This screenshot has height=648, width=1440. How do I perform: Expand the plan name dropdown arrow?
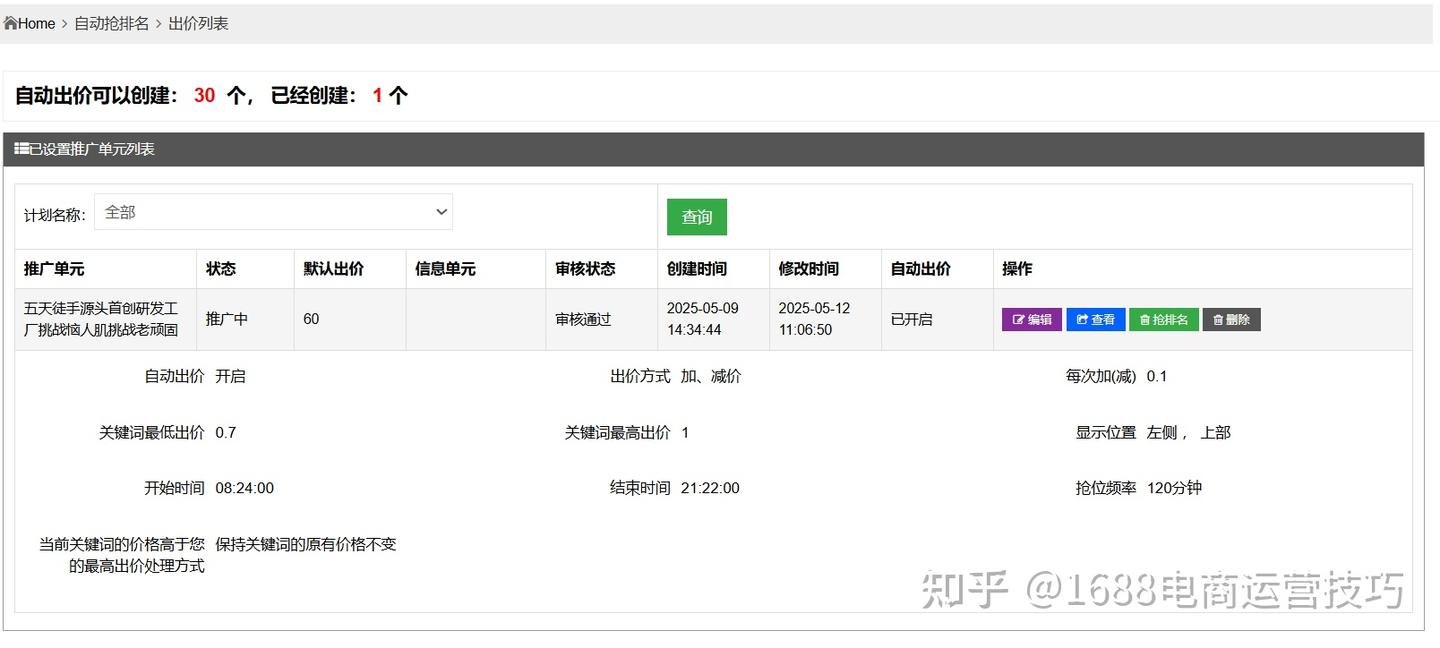(x=441, y=212)
